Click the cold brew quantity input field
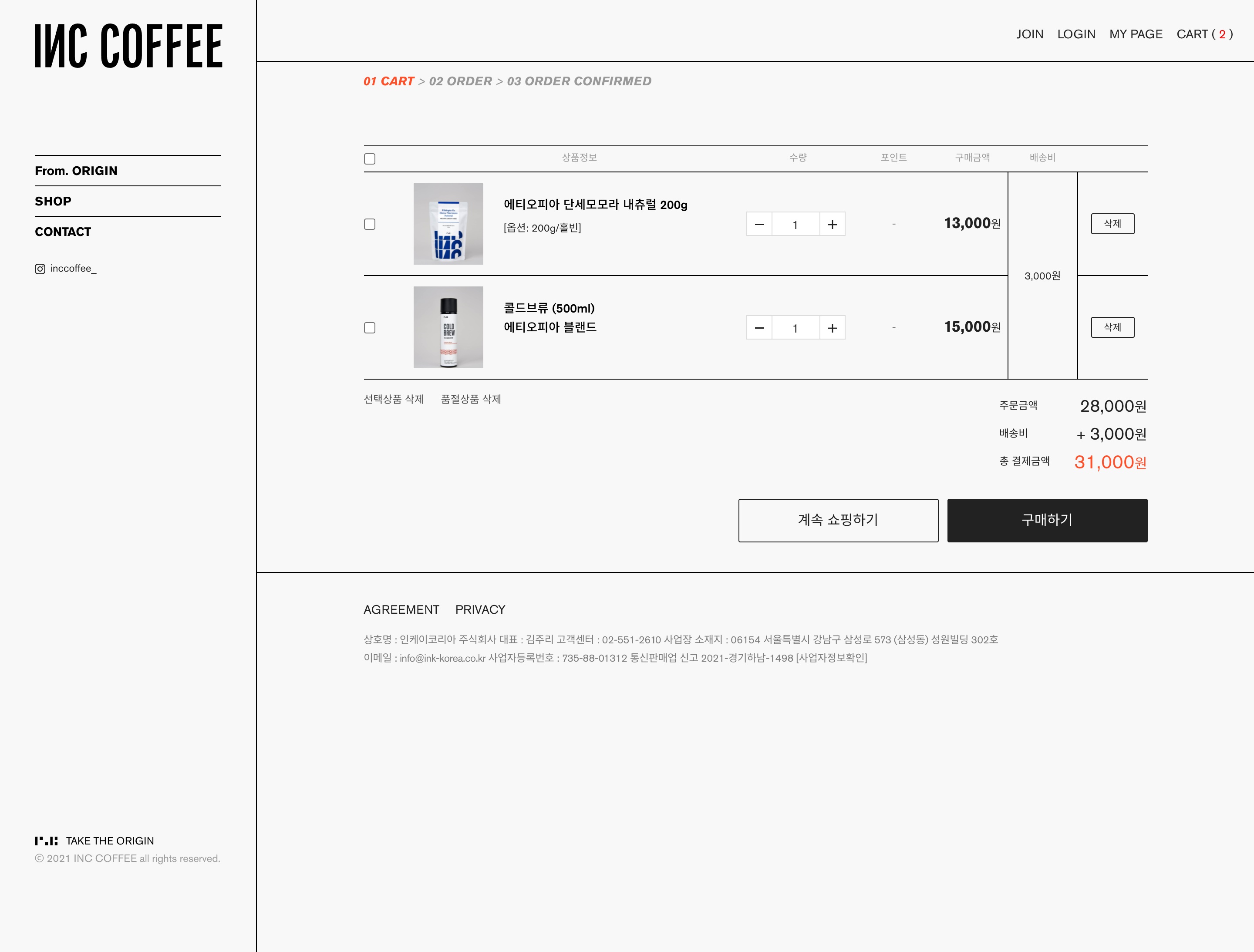Screen dimensions: 1254x952 tap(795, 328)
